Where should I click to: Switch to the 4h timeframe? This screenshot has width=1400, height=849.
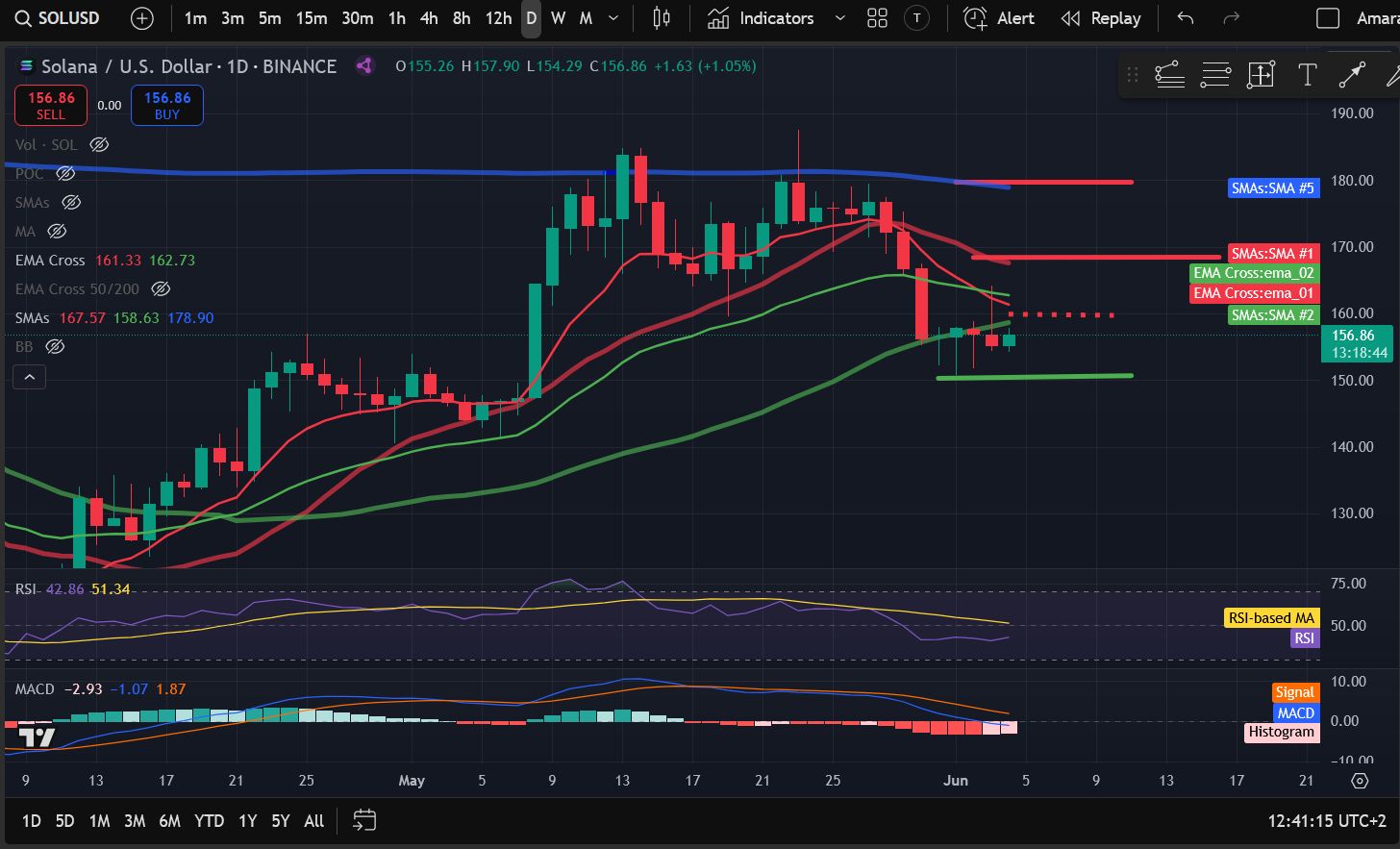429,18
